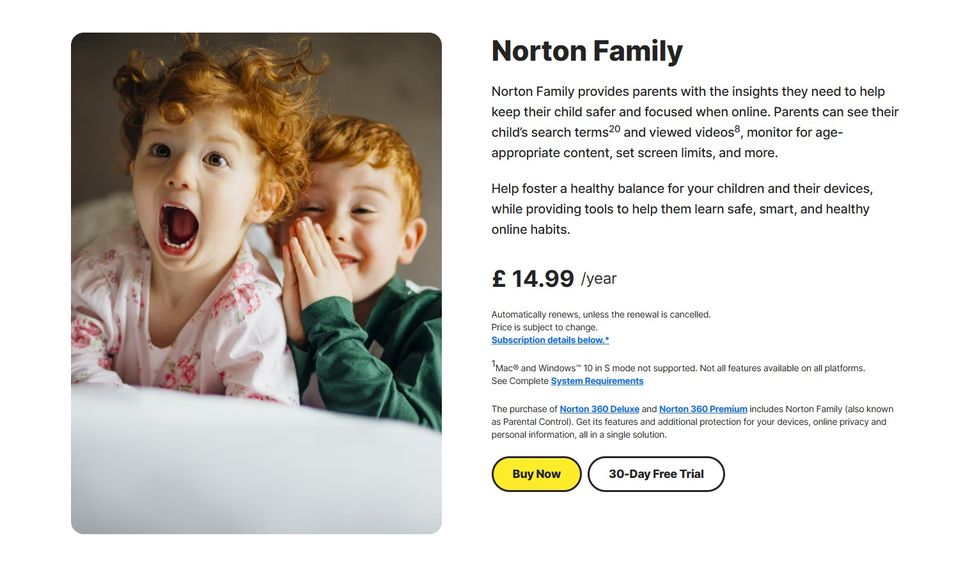Click the S mode not supported note

coord(678,368)
